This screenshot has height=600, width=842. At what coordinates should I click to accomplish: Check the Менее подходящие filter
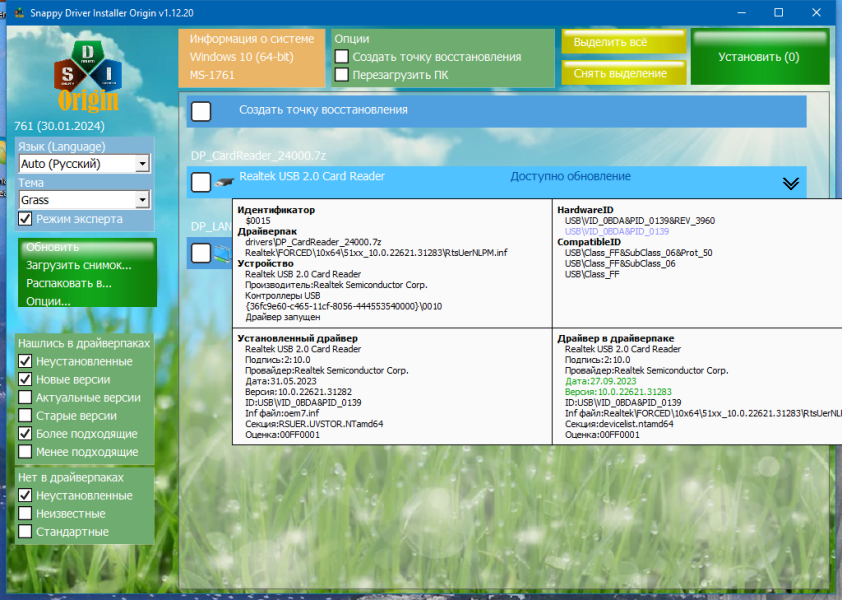pos(25,452)
